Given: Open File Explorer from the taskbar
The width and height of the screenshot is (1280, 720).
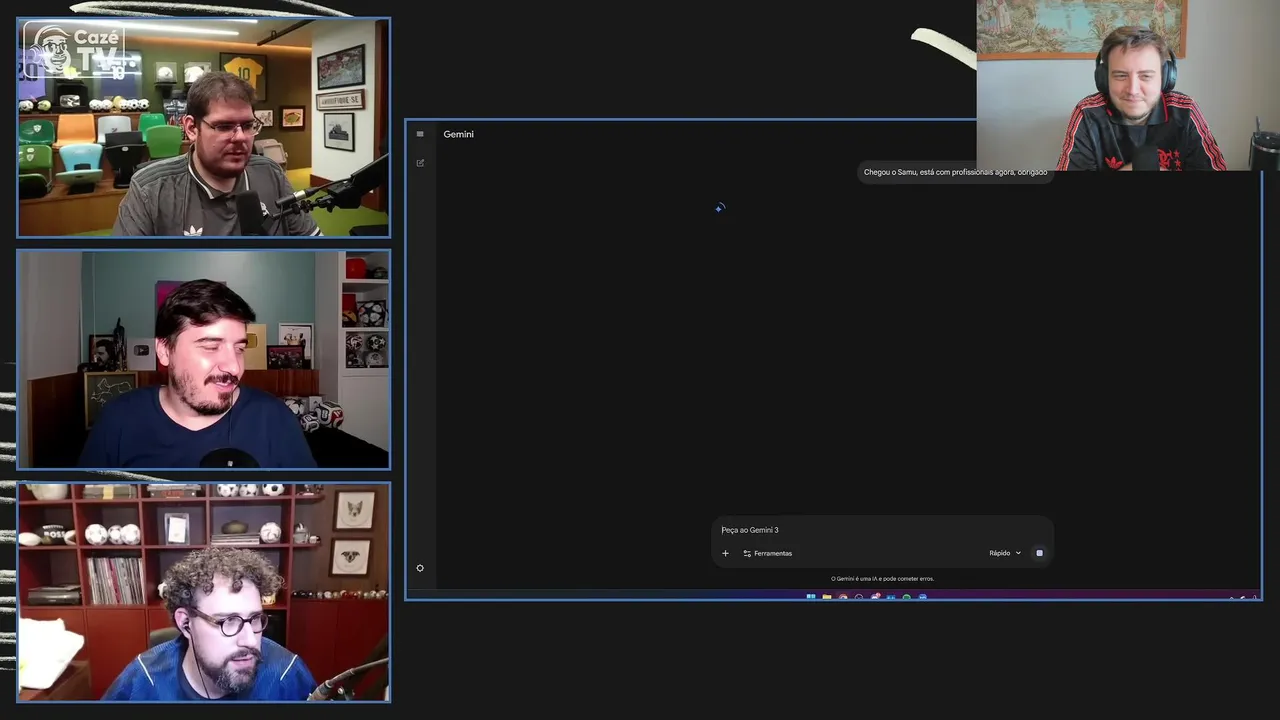Looking at the screenshot, I should [827, 597].
